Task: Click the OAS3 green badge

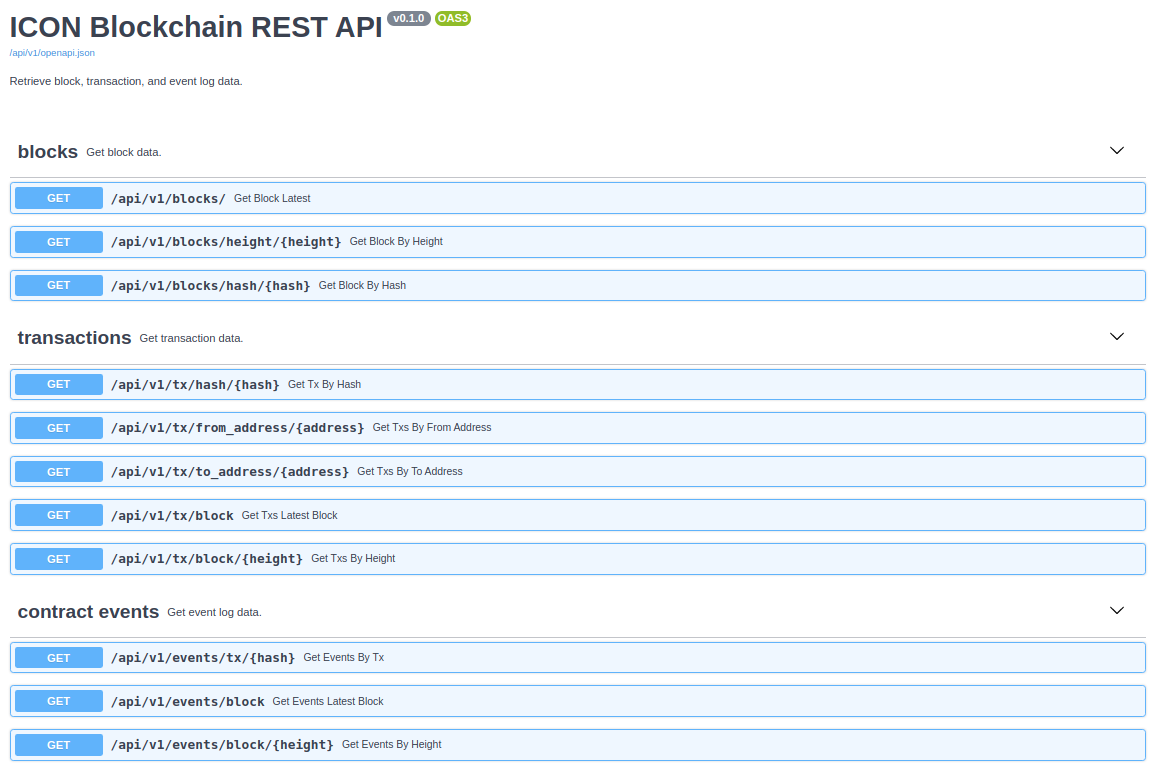Action: 453,18
